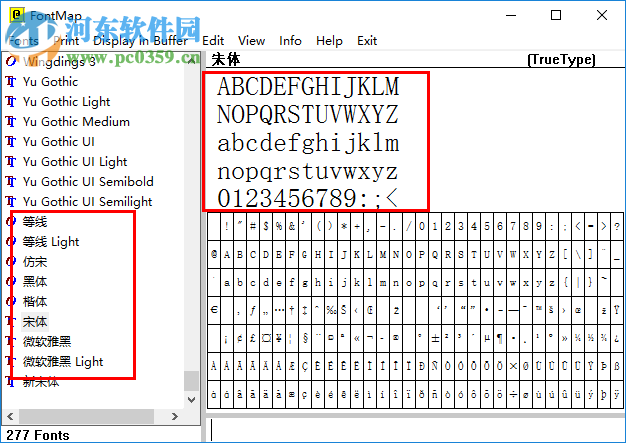This screenshot has height=443, width=626.
Task: Click the font list horizontal scrollbar thumb
Action: [x=86, y=416]
